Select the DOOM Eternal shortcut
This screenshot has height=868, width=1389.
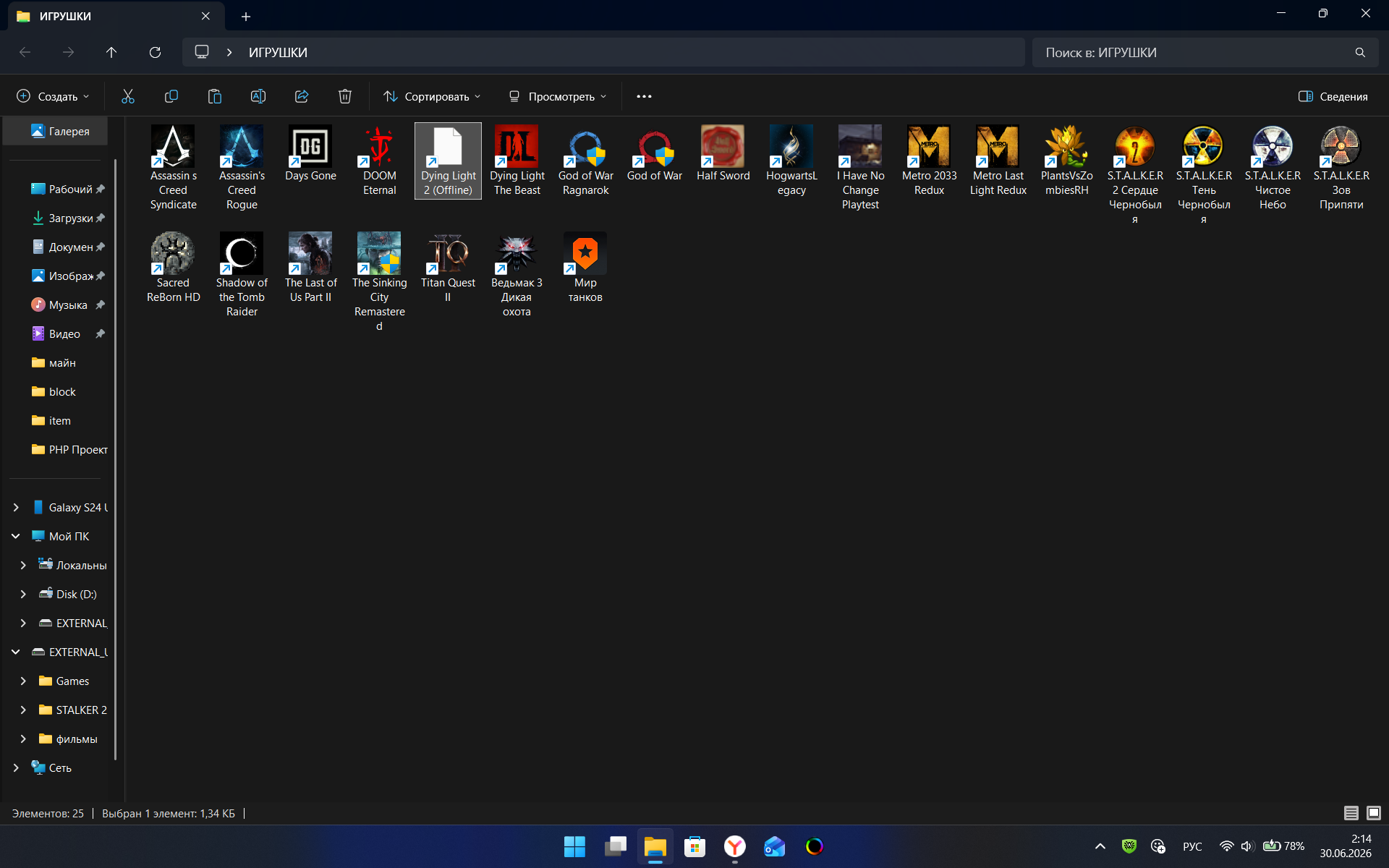[x=380, y=161]
